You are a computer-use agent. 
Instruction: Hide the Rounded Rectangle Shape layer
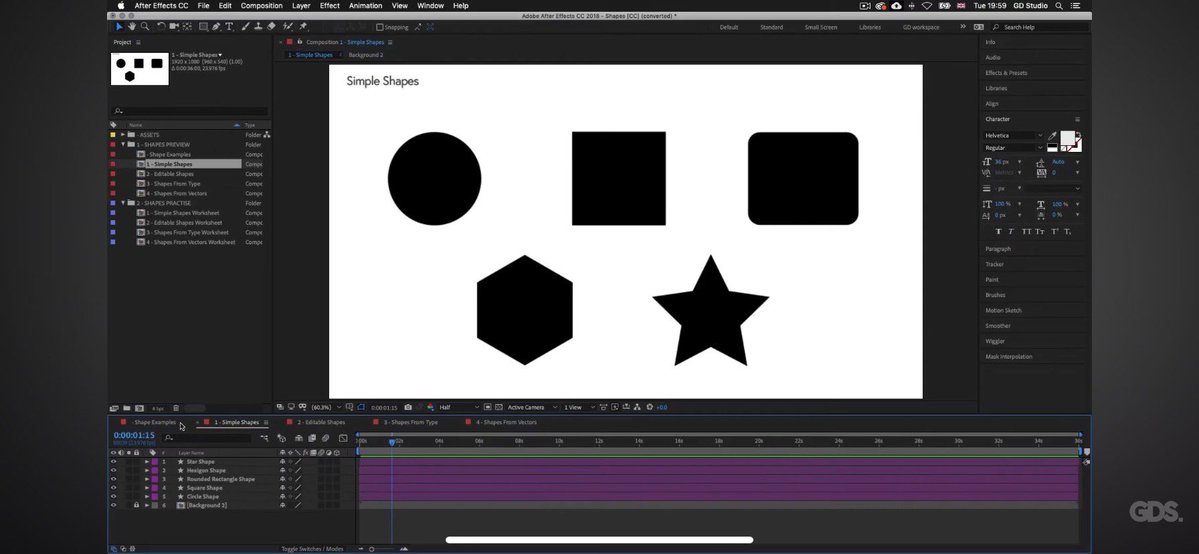tap(113, 479)
